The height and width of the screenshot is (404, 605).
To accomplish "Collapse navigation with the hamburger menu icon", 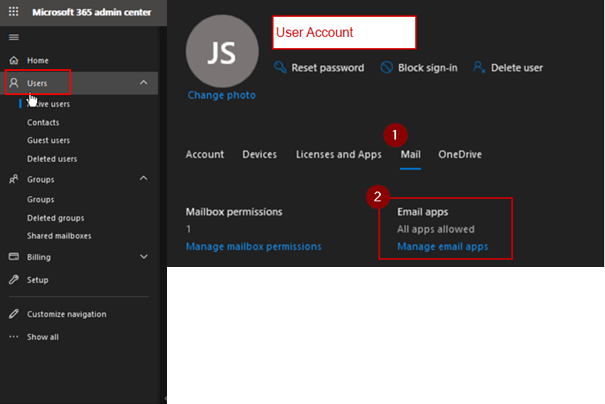I will click(14, 37).
